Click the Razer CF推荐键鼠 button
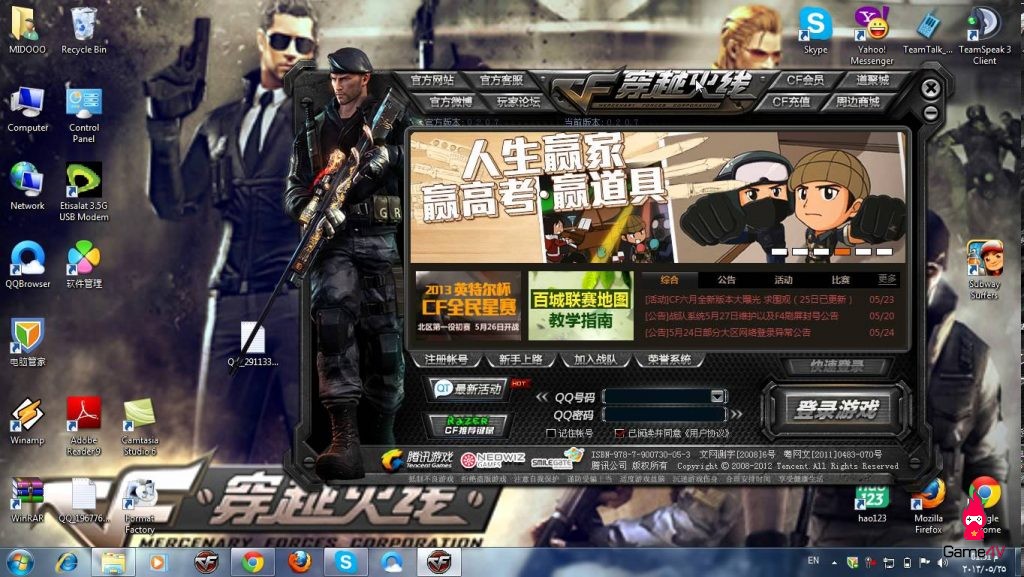Image resolution: width=1024 pixels, height=577 pixels. (469, 425)
